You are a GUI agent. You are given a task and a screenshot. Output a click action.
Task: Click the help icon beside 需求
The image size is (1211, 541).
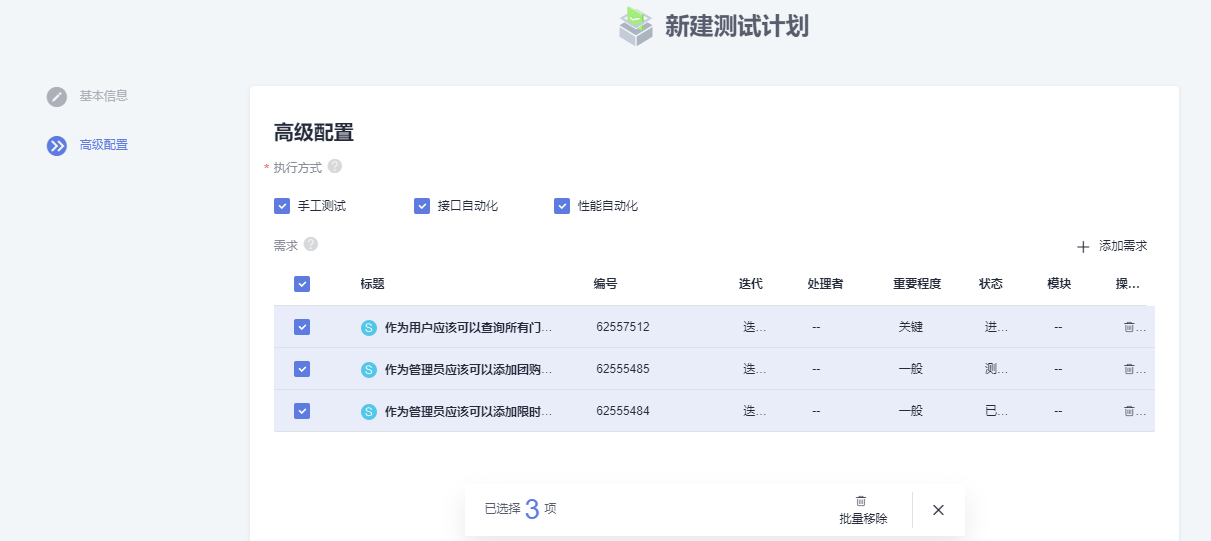(311, 244)
